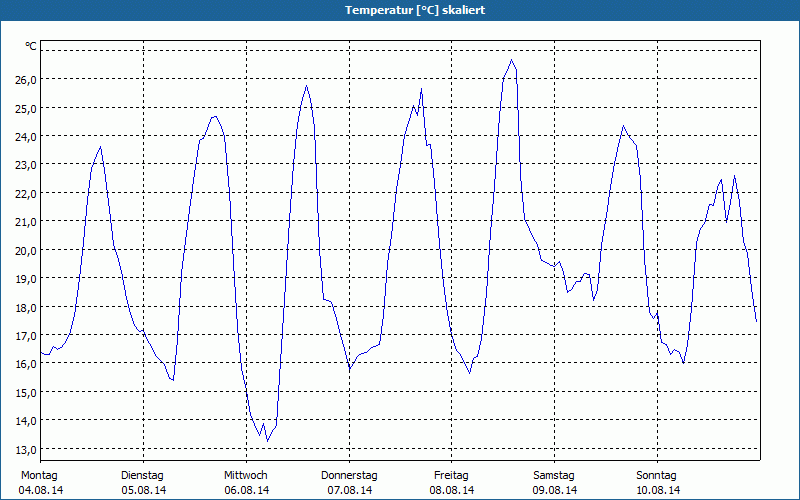
Task: Click Saturday's temperature peak on the curve
Action: 624,126
